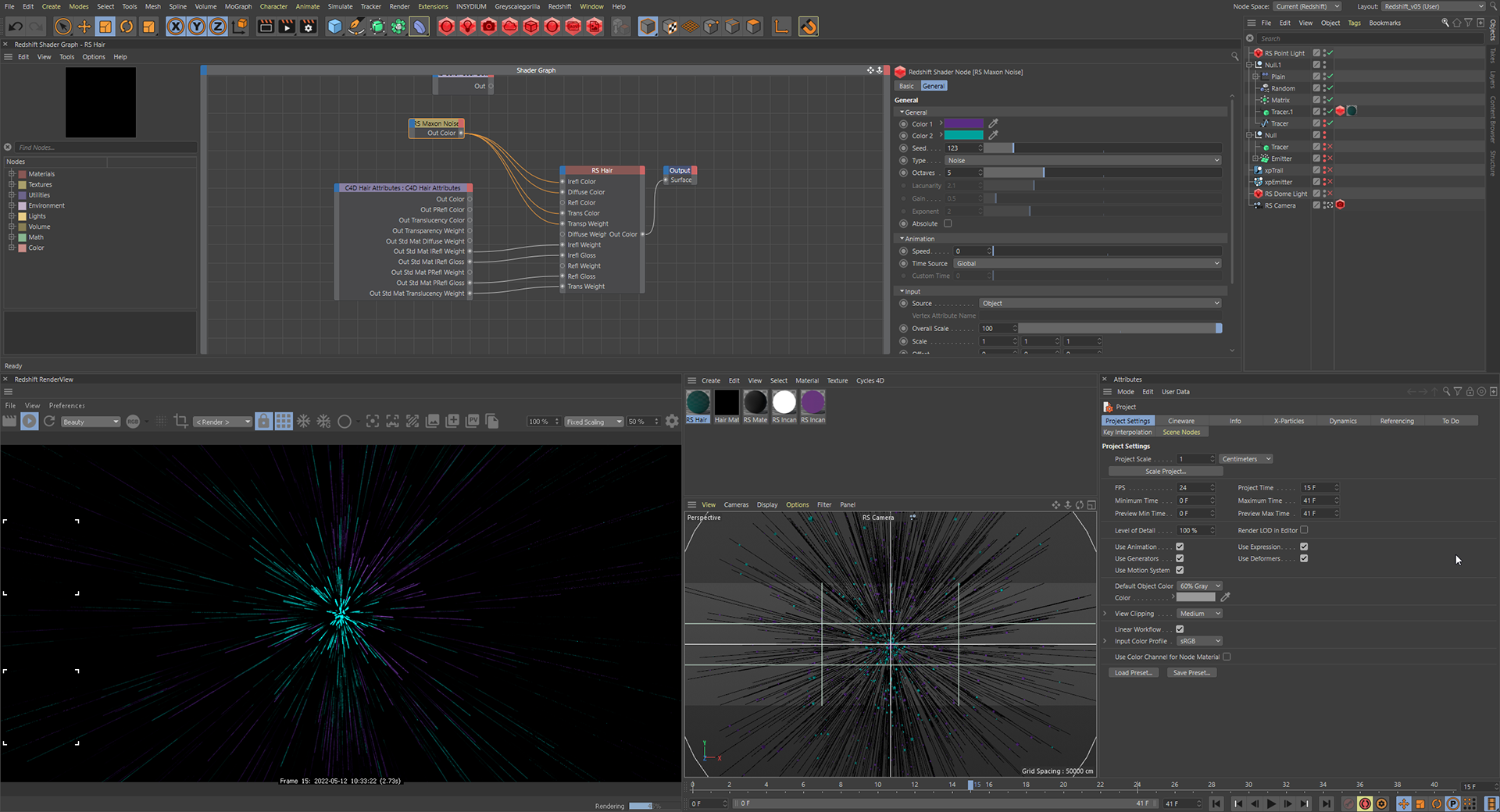Click the Save Preset button
The width and height of the screenshot is (1500, 812).
pos(1191,673)
